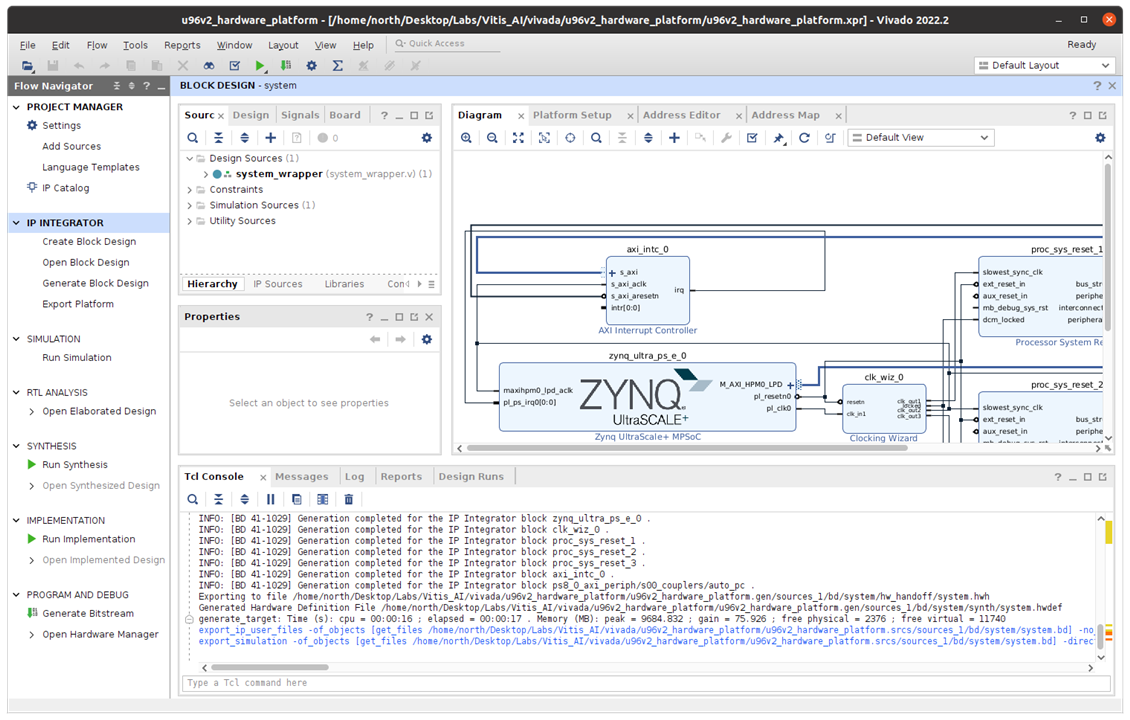Click the binoculars find icon in toolbar

tap(208, 66)
